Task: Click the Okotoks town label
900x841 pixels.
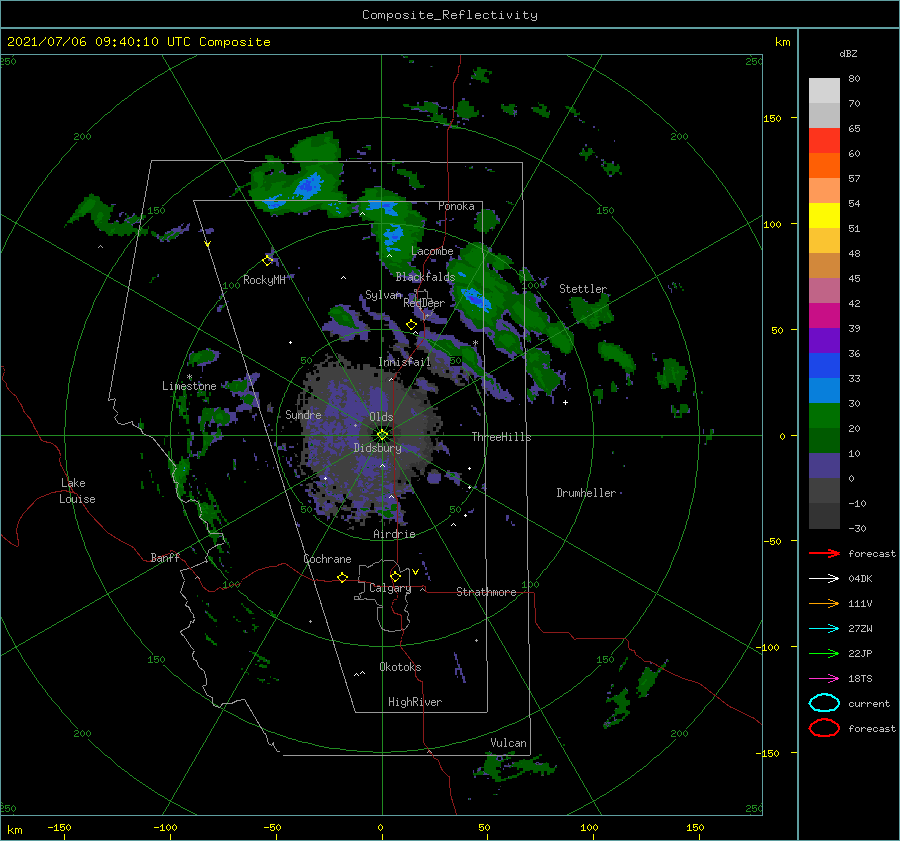Action: [x=400, y=667]
